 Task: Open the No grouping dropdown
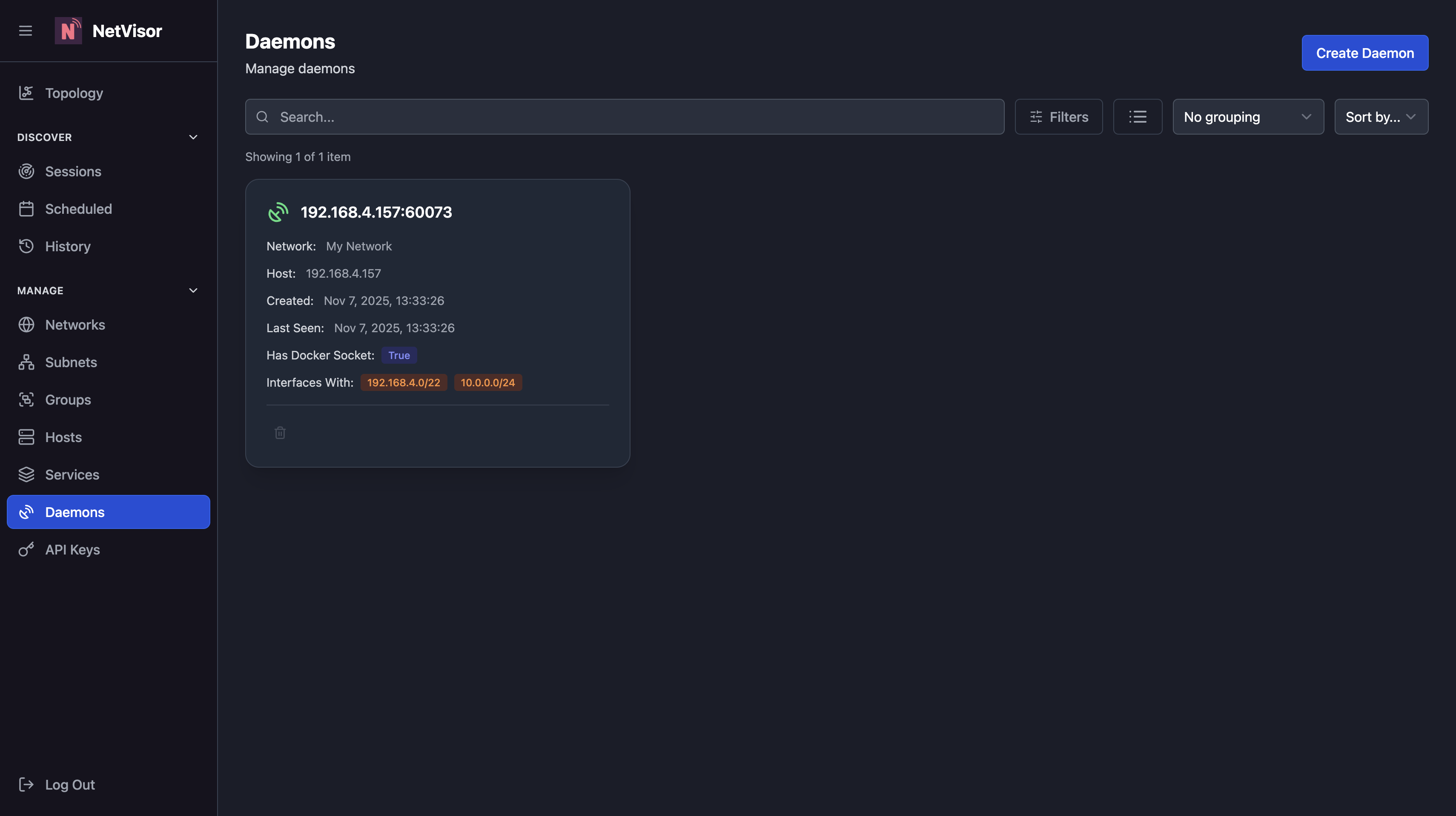point(1248,117)
